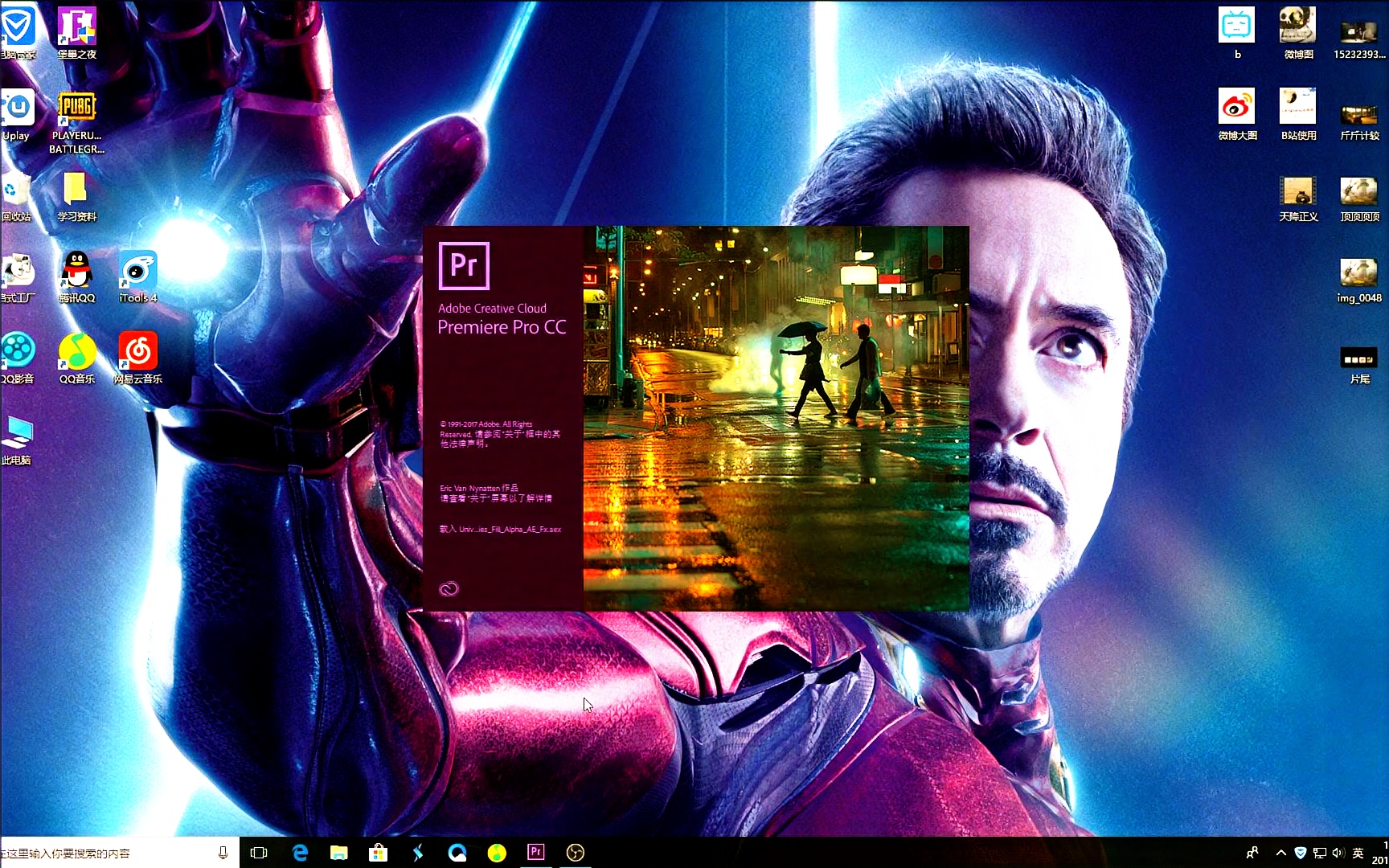Open the volume speaker tray icon

(1338, 853)
